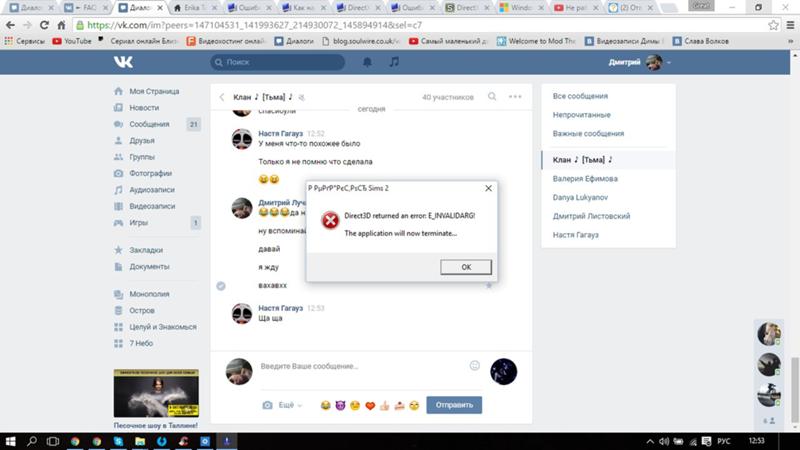The width and height of the screenshot is (800, 450).
Task: Click the Видеозаписи film icon in sidebar
Action: (x=118, y=206)
